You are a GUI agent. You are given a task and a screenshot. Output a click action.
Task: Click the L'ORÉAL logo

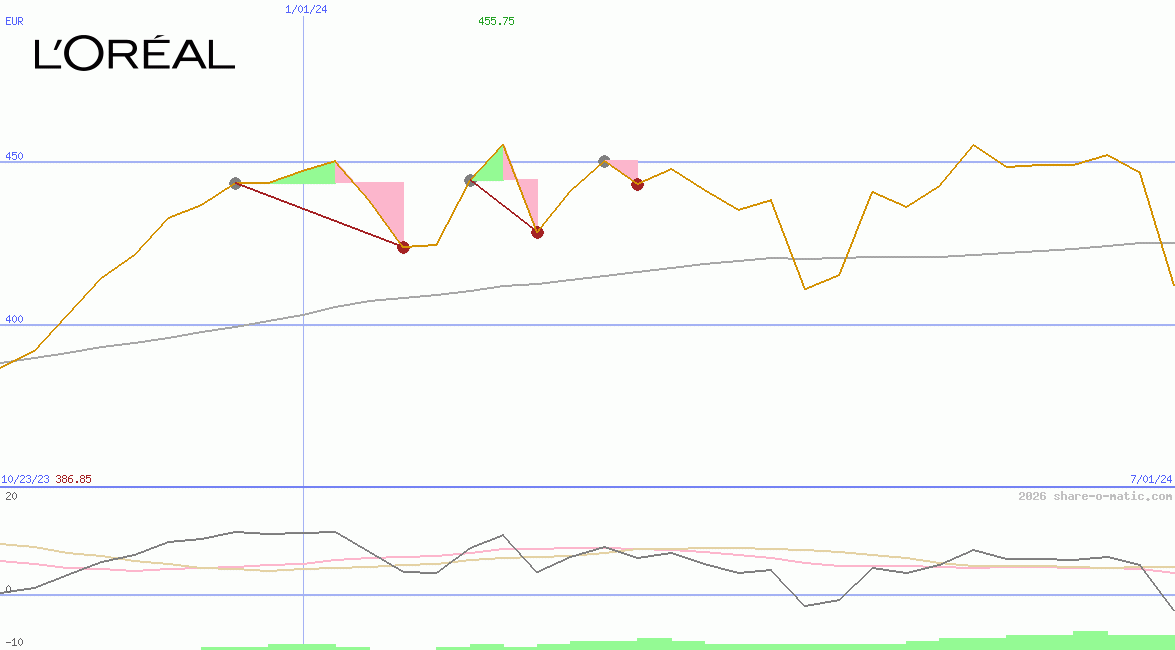click(x=135, y=54)
